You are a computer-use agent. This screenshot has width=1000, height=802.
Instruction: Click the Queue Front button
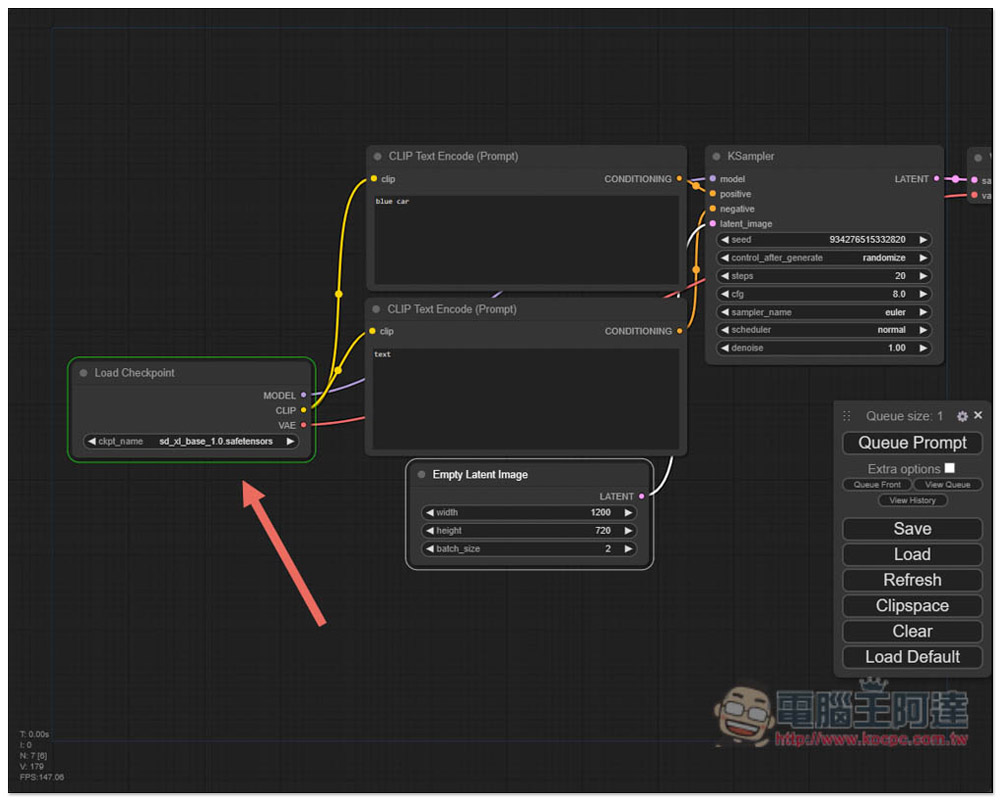[x=877, y=485]
